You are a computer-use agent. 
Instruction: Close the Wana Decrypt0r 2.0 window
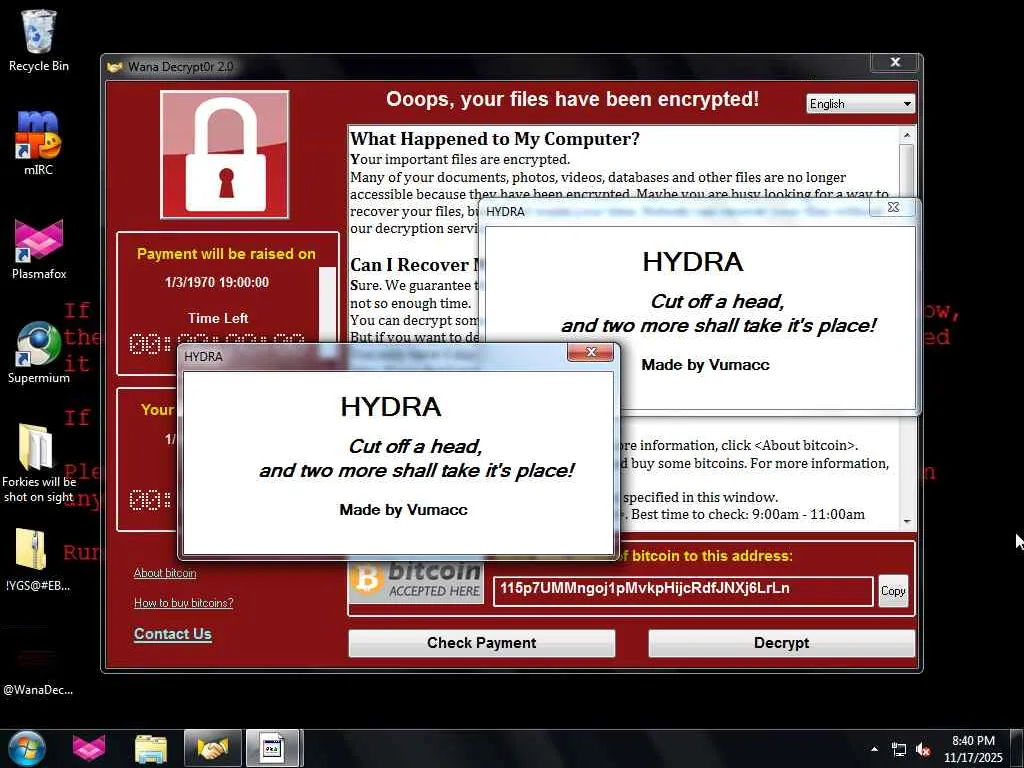tap(895, 62)
